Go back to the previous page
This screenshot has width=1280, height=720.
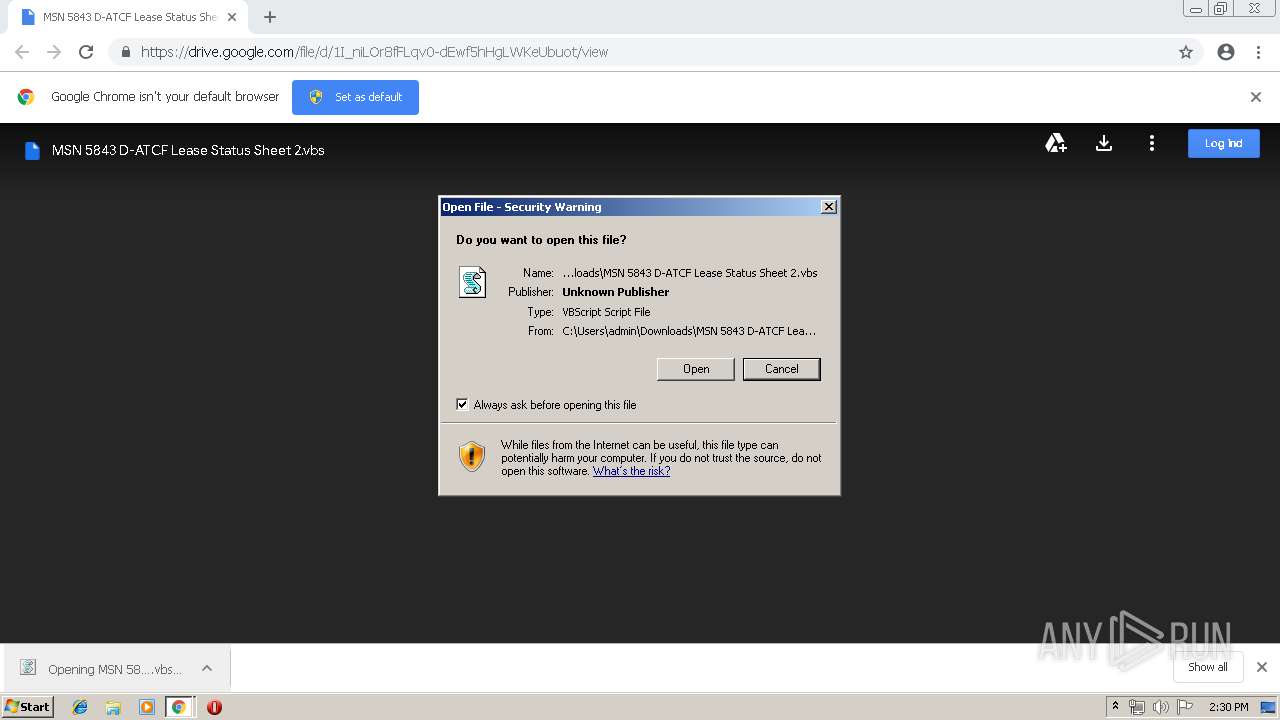22,52
